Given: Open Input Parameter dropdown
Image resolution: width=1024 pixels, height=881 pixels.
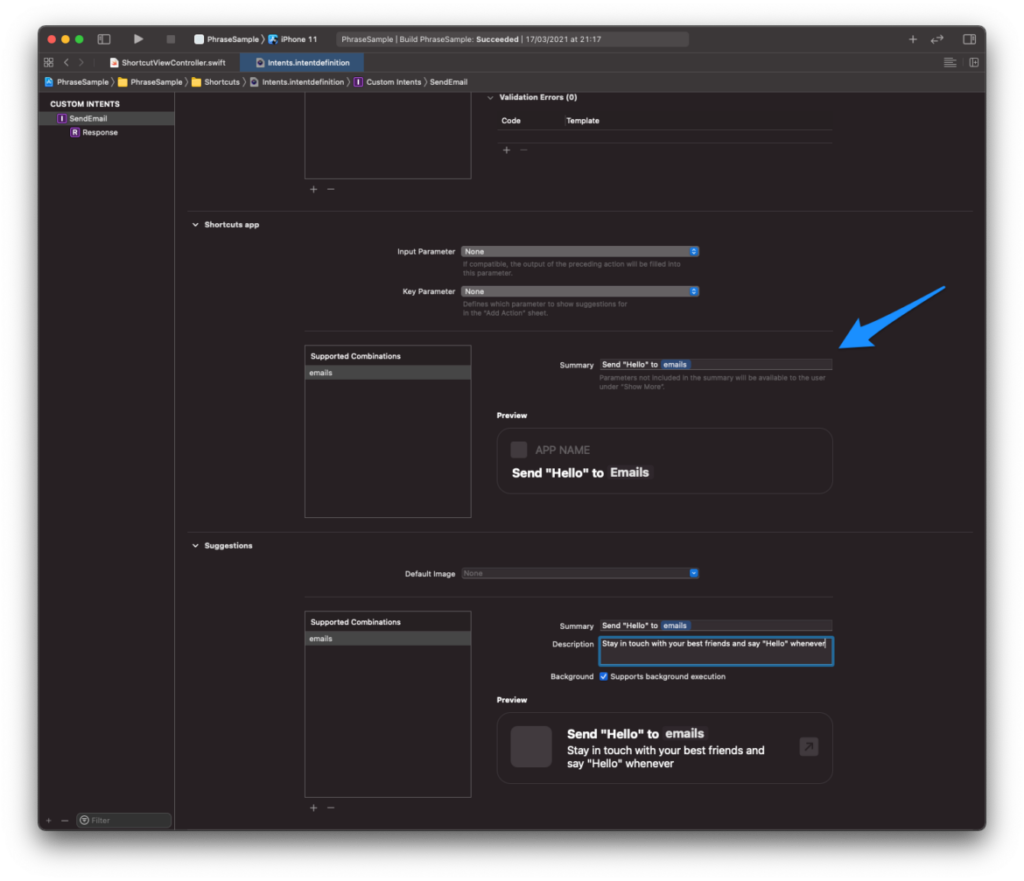Looking at the screenshot, I should (580, 251).
